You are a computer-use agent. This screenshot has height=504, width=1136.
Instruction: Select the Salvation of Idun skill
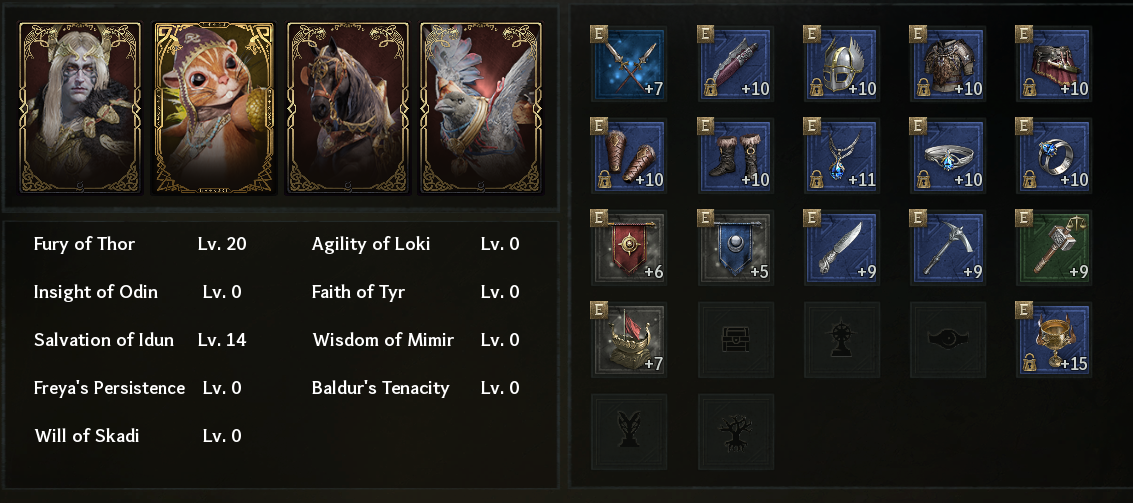point(103,340)
